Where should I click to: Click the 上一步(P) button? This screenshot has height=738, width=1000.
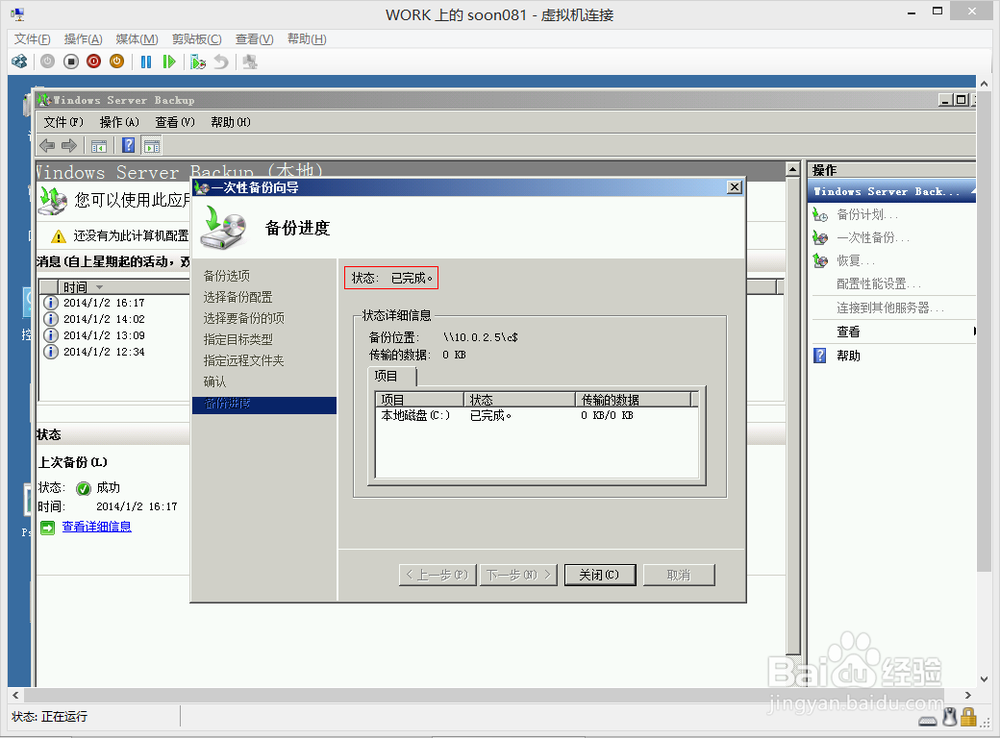tap(438, 575)
